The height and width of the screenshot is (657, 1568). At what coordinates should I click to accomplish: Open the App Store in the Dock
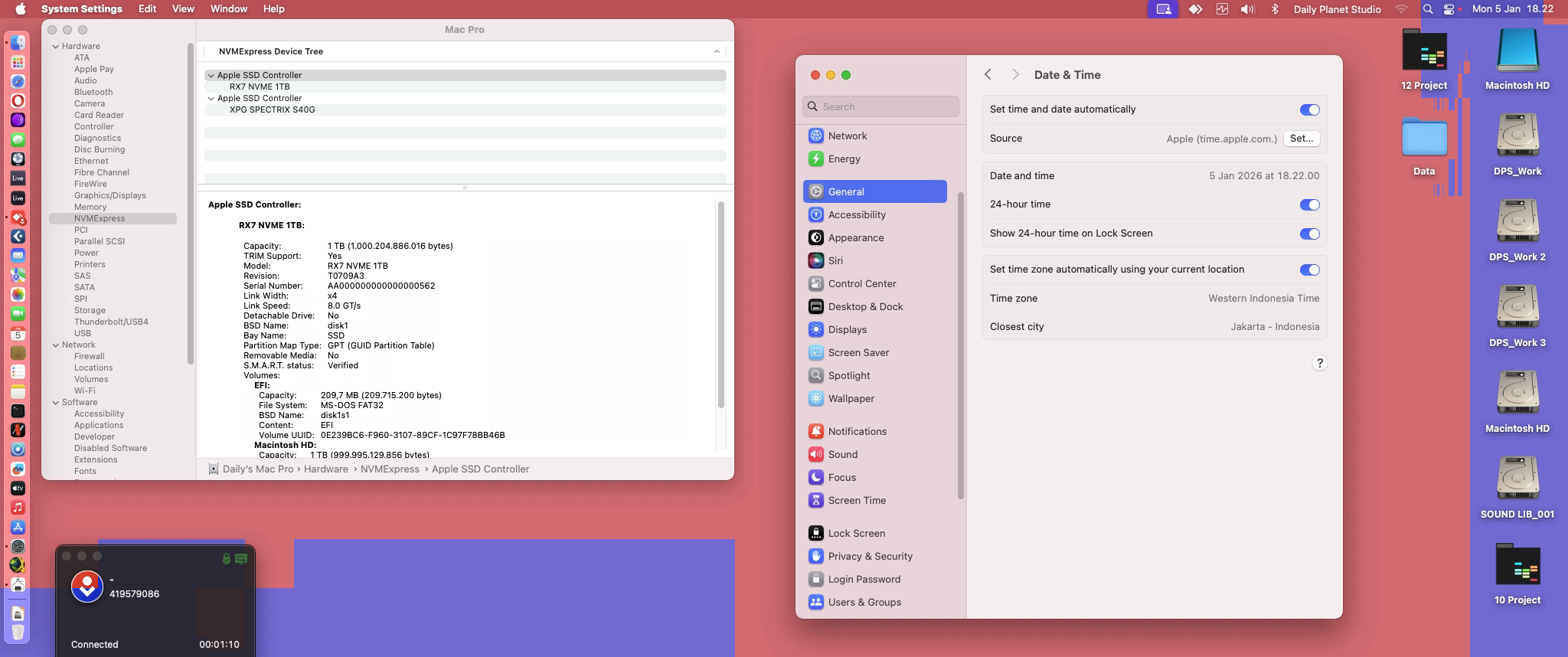(18, 527)
